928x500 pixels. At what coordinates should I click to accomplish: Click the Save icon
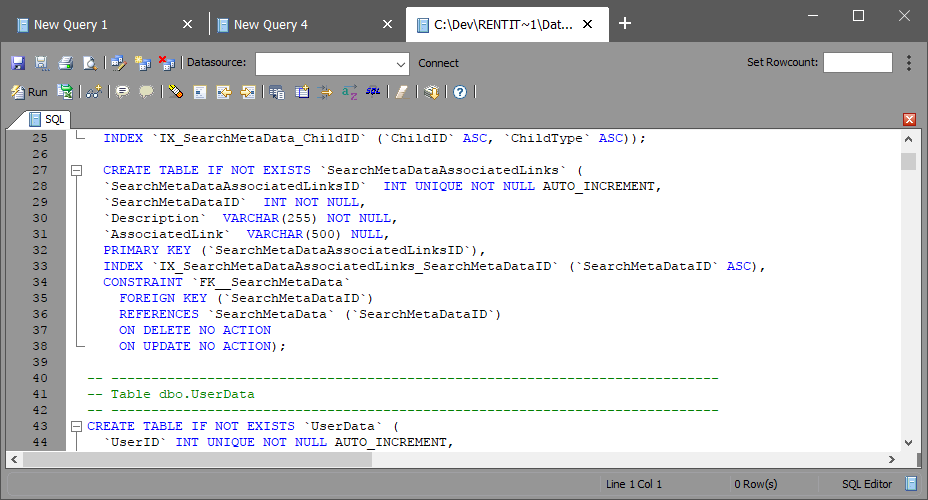(x=18, y=63)
